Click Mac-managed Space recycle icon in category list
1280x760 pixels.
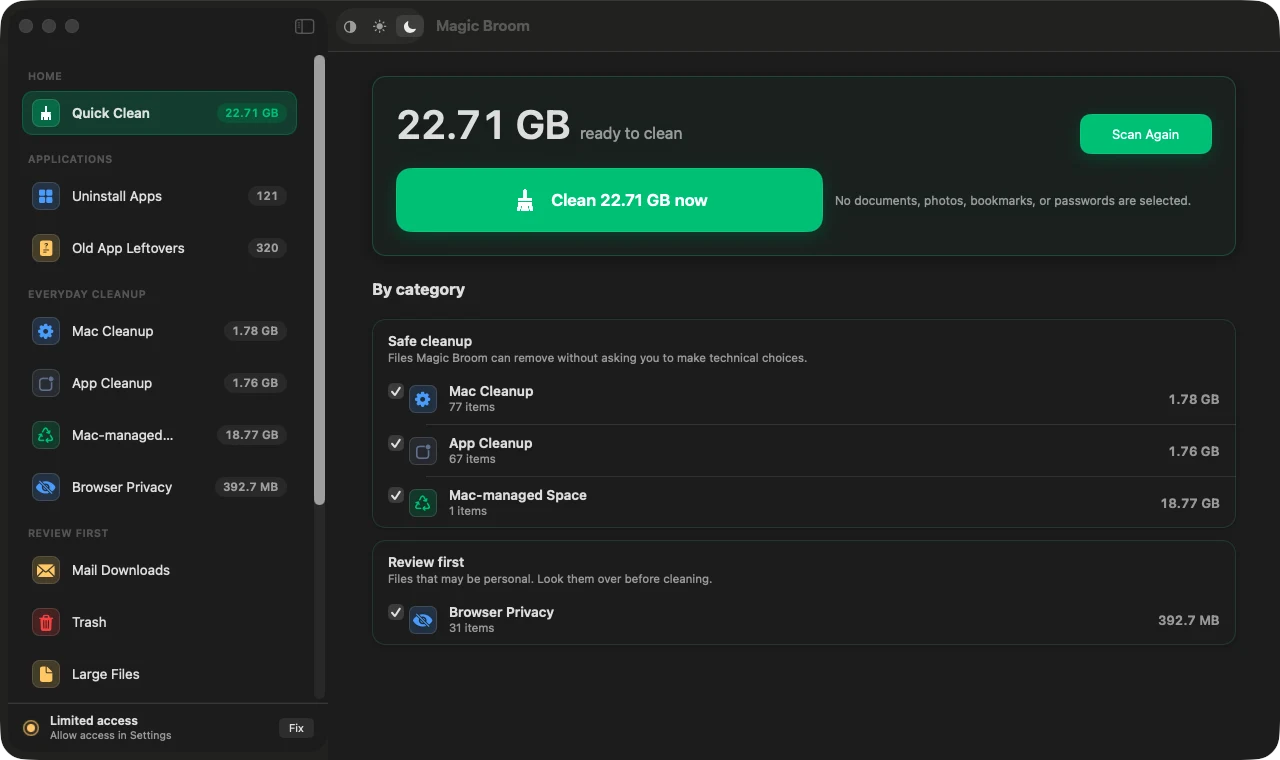(423, 503)
